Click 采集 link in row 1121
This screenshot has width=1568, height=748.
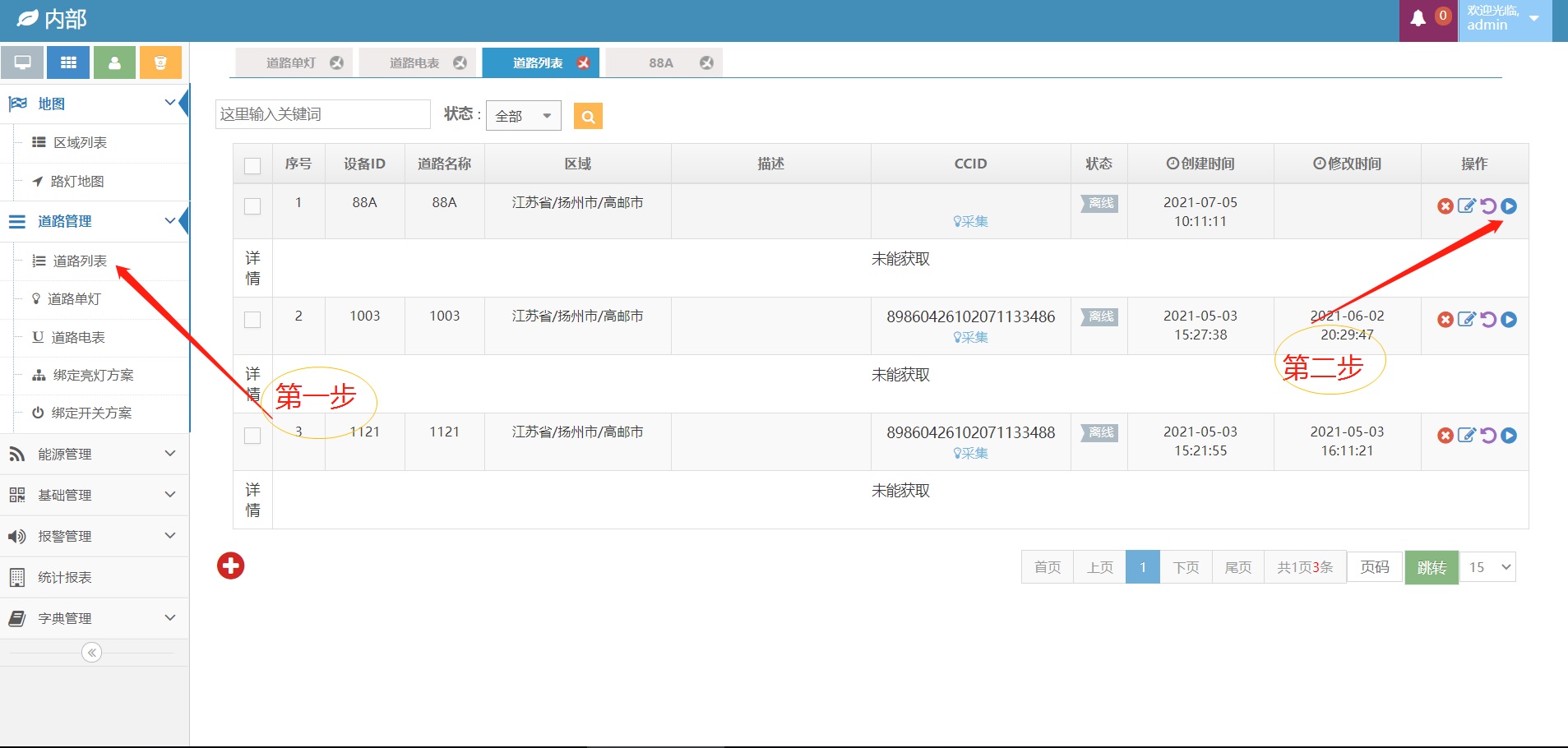click(x=971, y=454)
